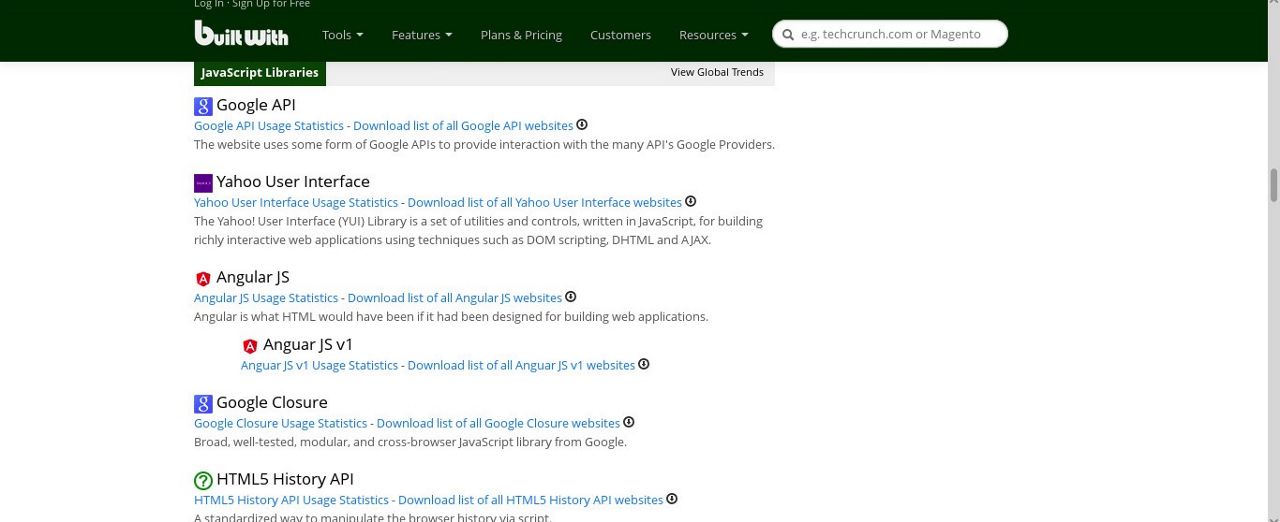Download list of all Angular JS websites
This screenshot has width=1280, height=522.
[x=455, y=298]
